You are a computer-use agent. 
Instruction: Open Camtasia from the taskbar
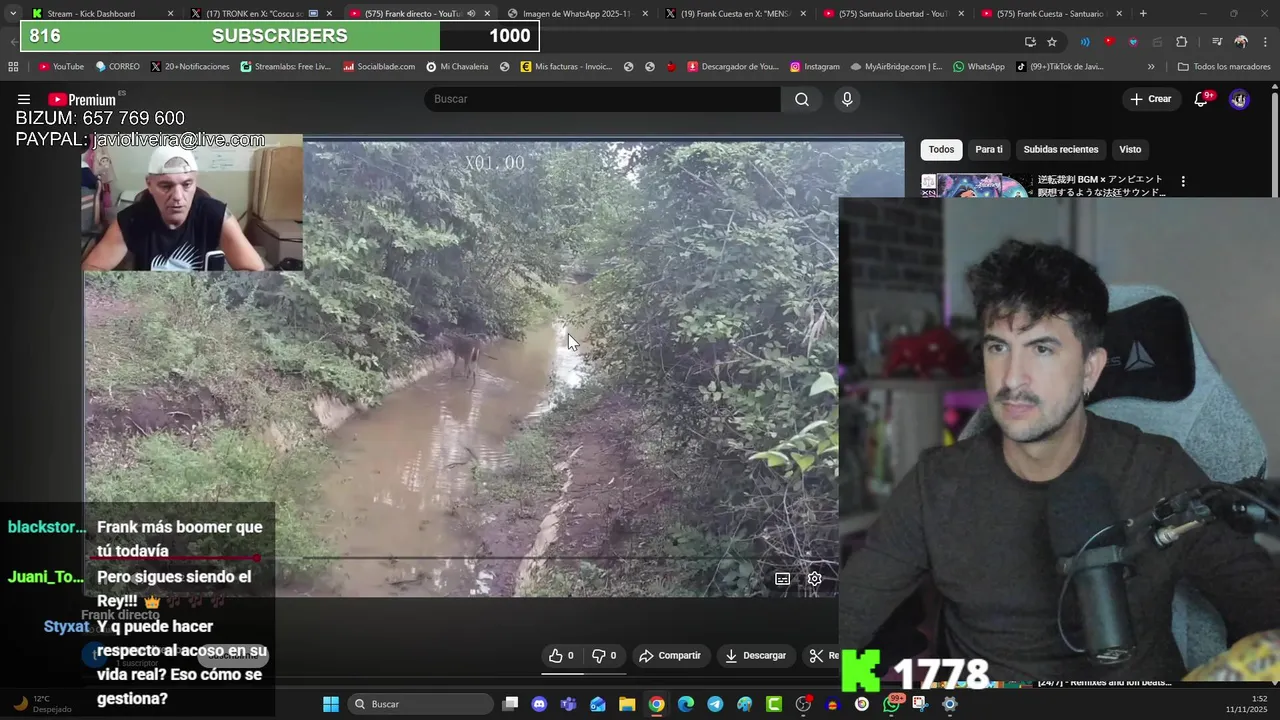(774, 704)
